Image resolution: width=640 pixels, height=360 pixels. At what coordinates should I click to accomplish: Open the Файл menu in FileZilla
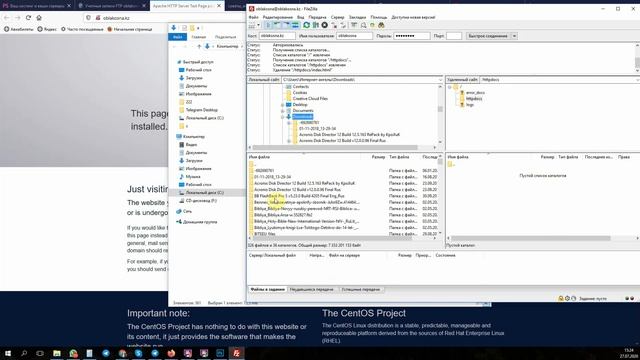click(253, 17)
